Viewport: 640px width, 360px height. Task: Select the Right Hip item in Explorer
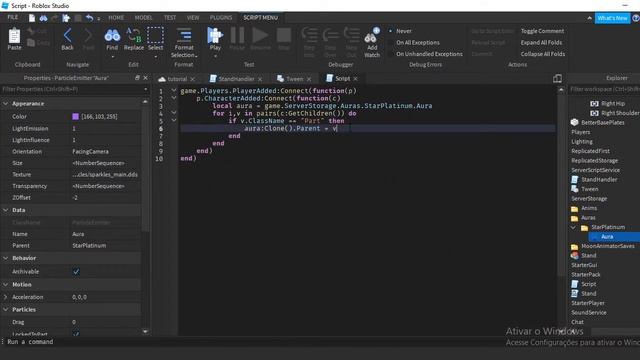613,104
